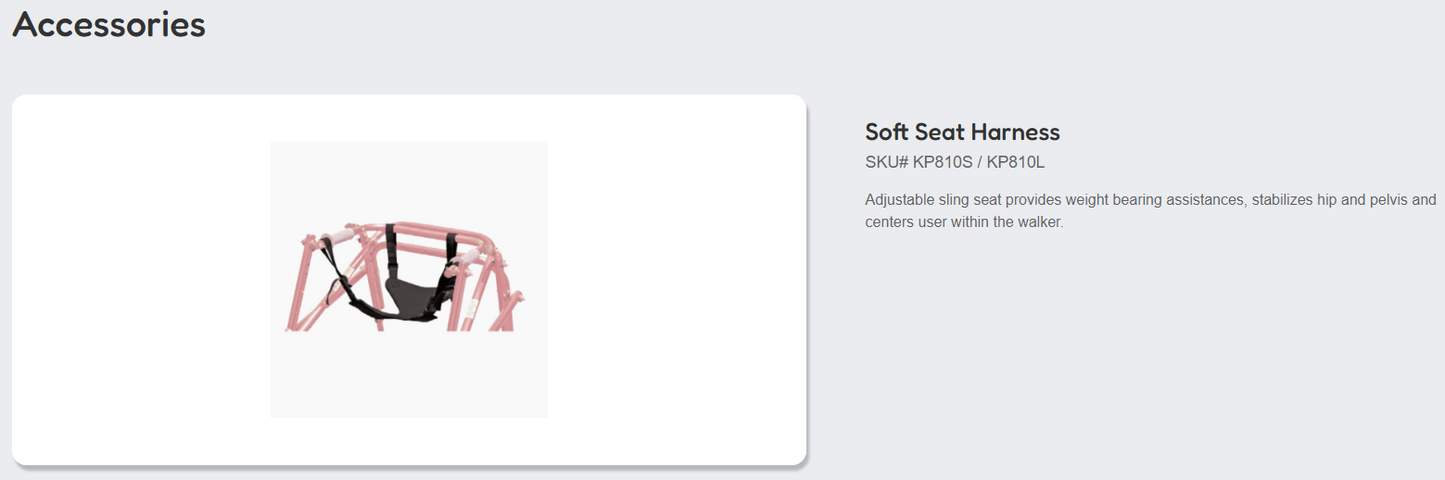Click 'Adjustable sling seat' description start
The height and width of the screenshot is (480, 1445).
click(934, 200)
